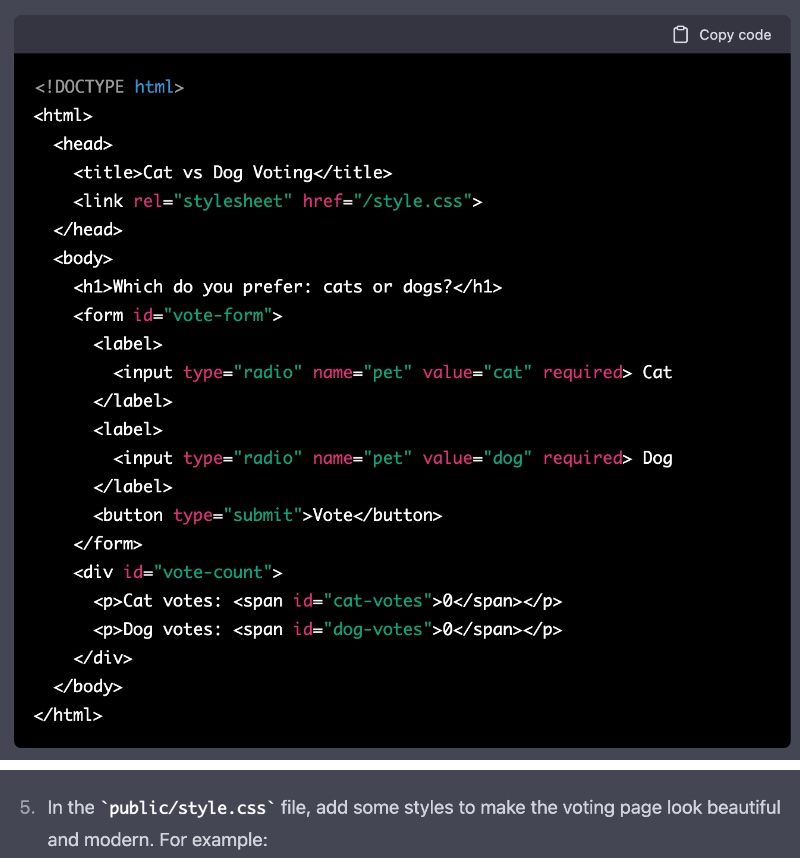
Task: Click the Vote button label in the code
Action: (330, 514)
